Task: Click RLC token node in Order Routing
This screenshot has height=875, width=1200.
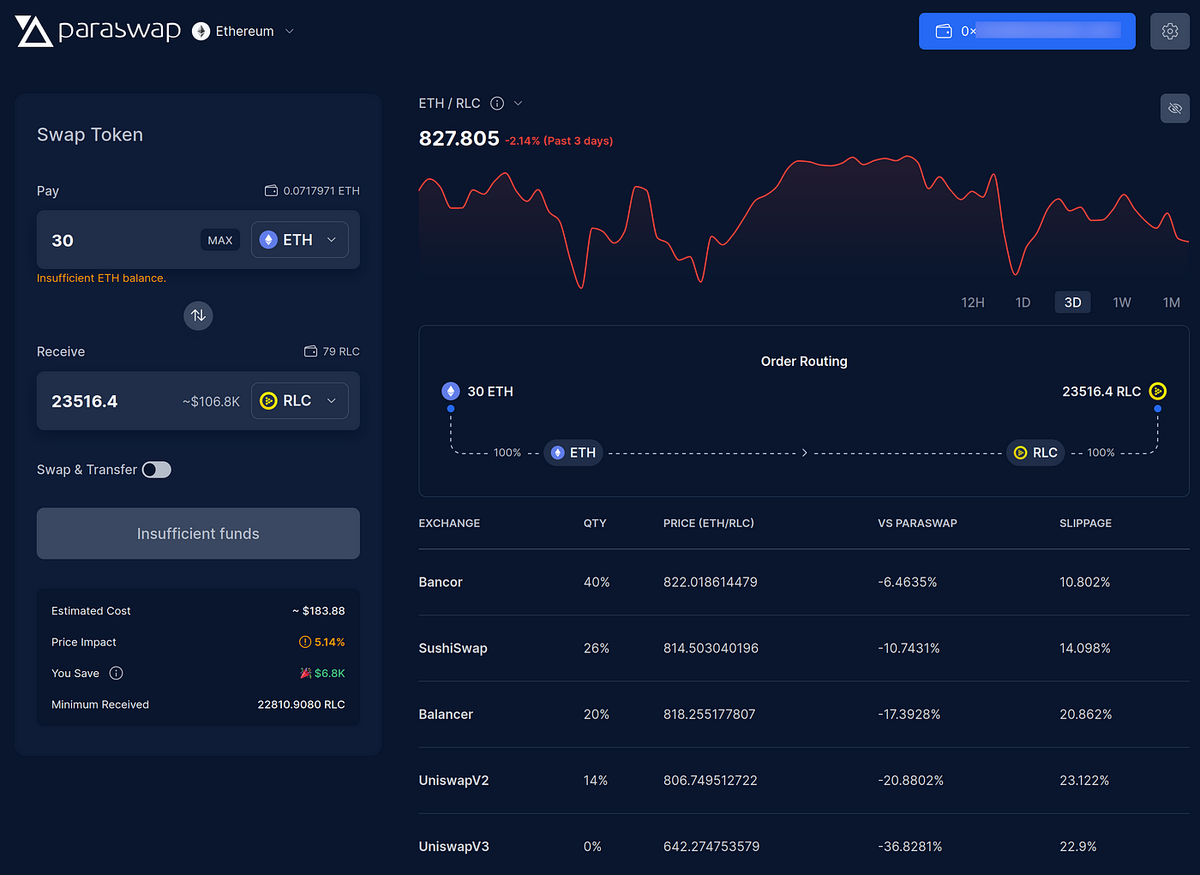Action: pyautogui.click(x=1034, y=452)
